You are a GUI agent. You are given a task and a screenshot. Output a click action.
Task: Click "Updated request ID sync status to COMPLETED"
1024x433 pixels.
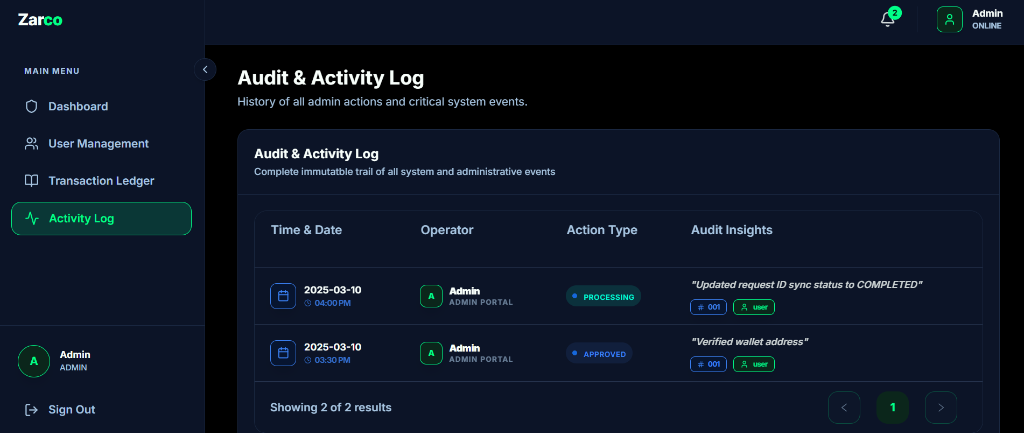coord(807,285)
